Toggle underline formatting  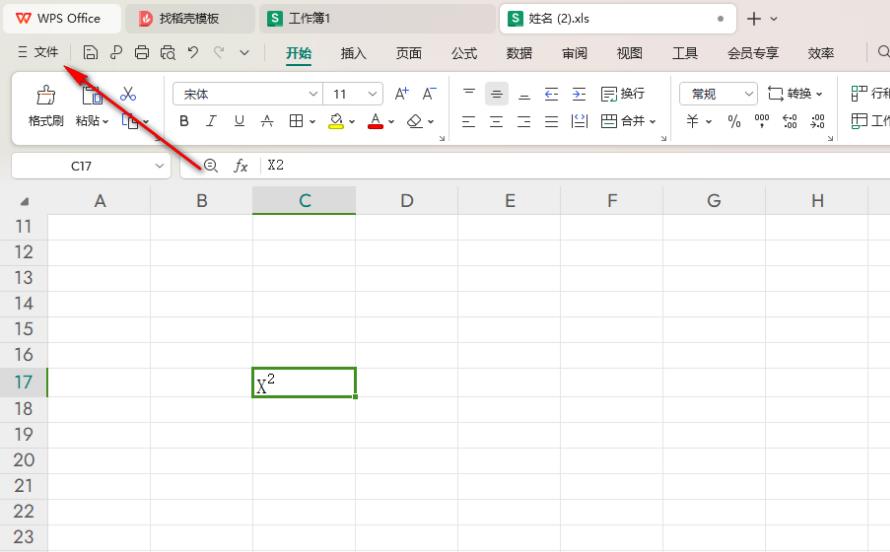pos(239,121)
